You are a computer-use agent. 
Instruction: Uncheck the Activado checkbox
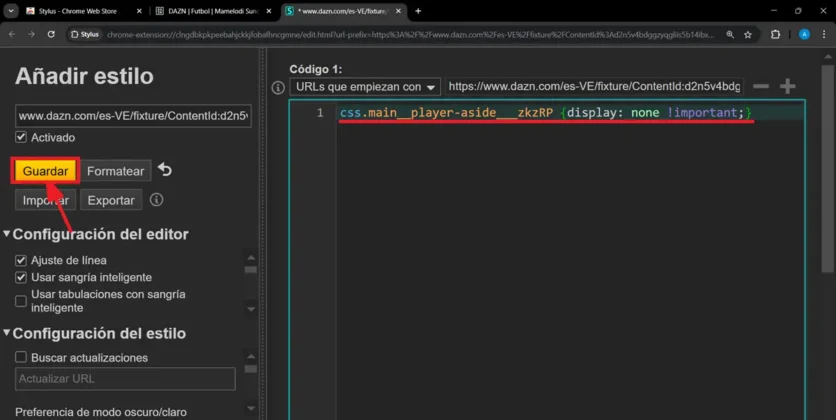click(21, 137)
